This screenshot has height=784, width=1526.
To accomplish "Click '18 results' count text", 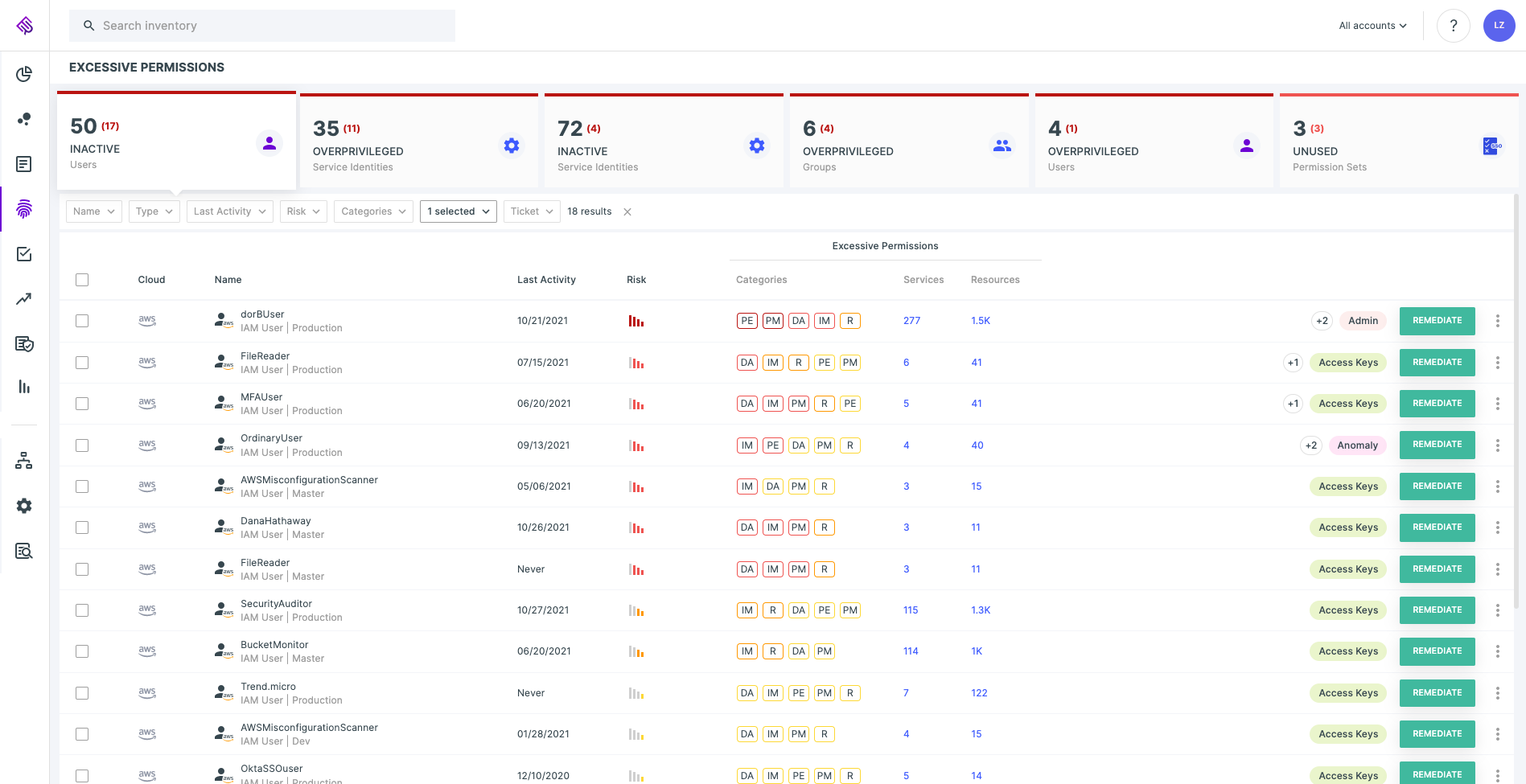I will click(x=590, y=211).
